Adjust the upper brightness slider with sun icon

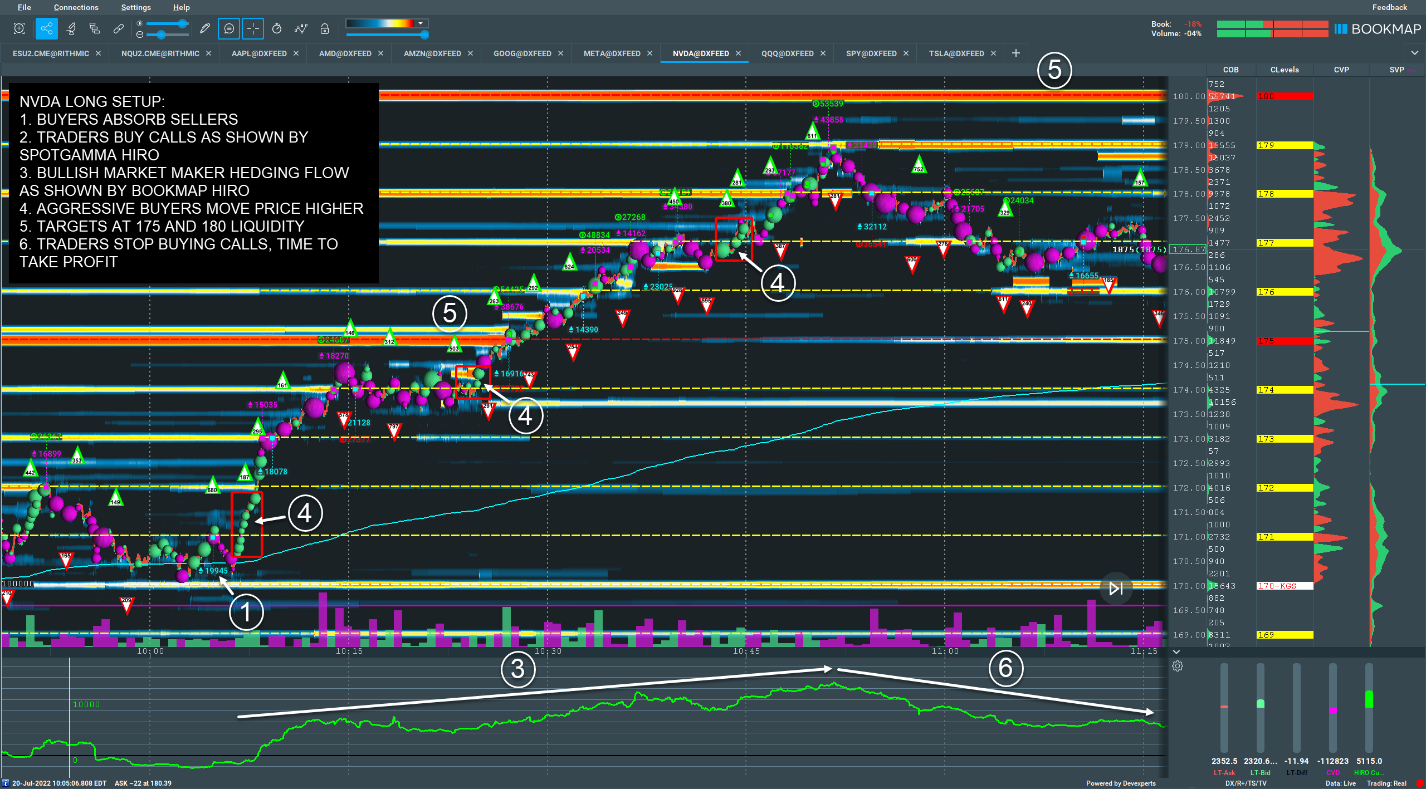tap(169, 22)
